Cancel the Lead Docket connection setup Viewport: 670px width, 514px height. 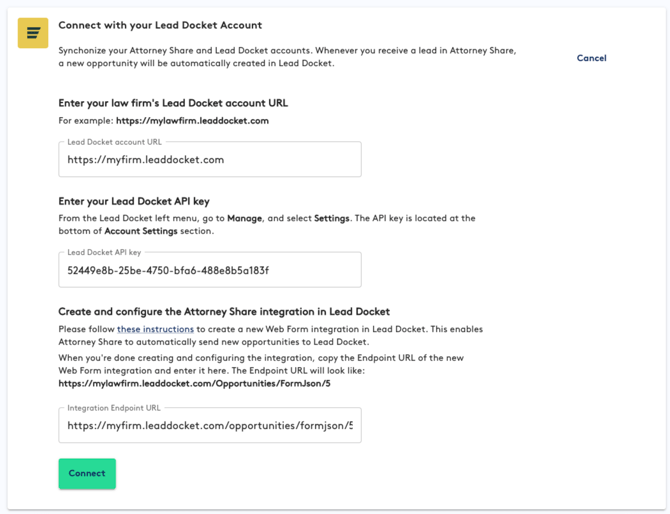pos(591,58)
